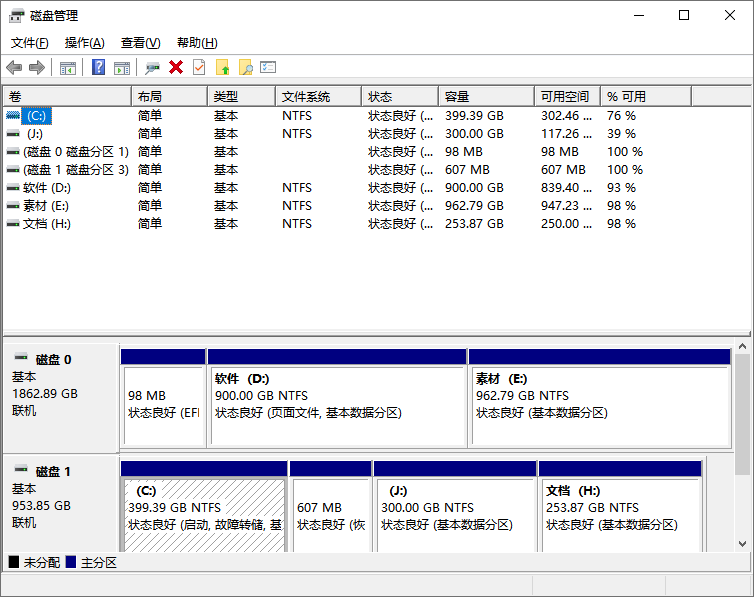Click the scroll up arrow of disk pane

[x=742, y=346]
